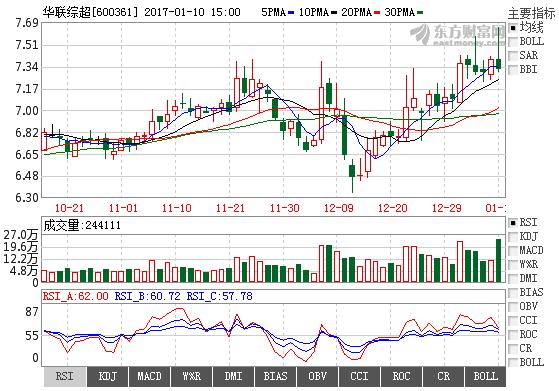Switch to the ROC bottom tab
559x391 pixels.
coord(401,376)
